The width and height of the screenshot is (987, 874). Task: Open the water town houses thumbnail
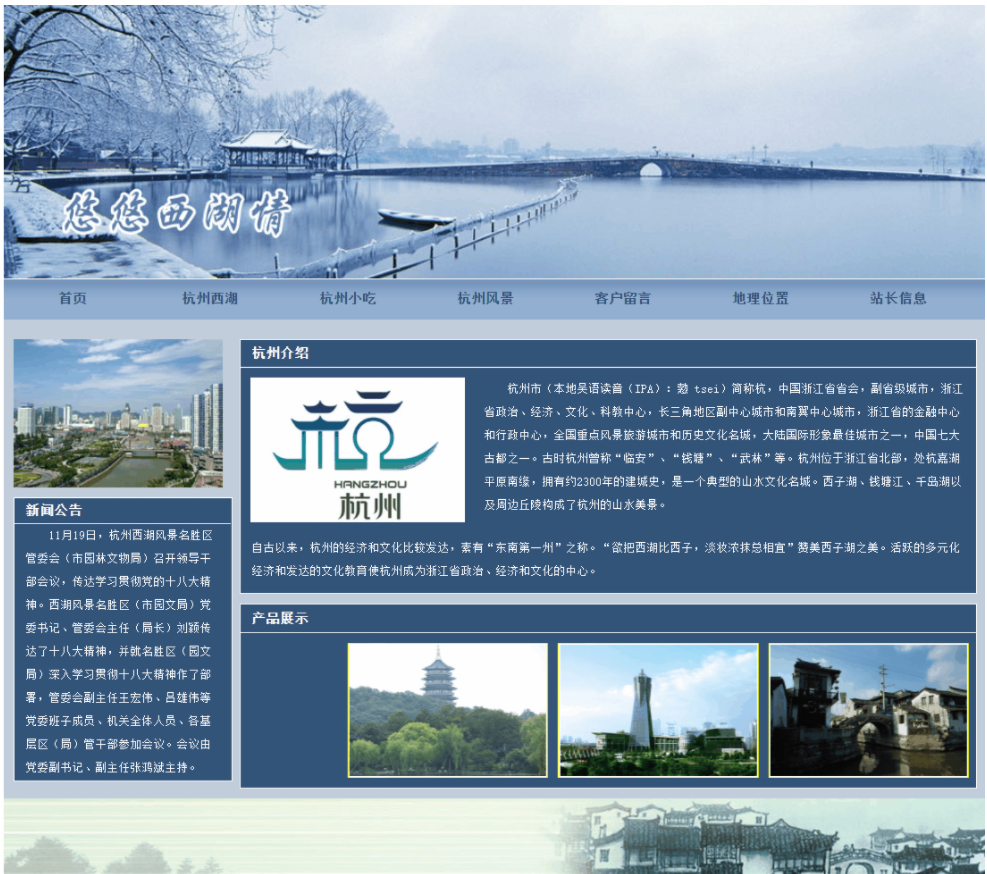point(869,710)
